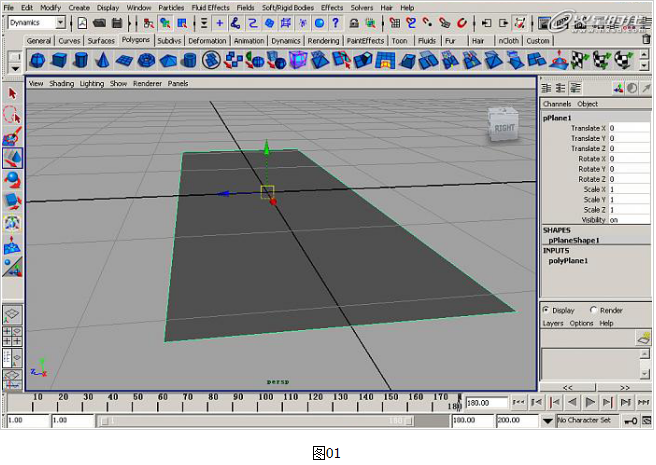Image resolution: width=656 pixels, height=465 pixels.
Task: Create a polygon sphere from shelf
Action: click(x=38, y=60)
